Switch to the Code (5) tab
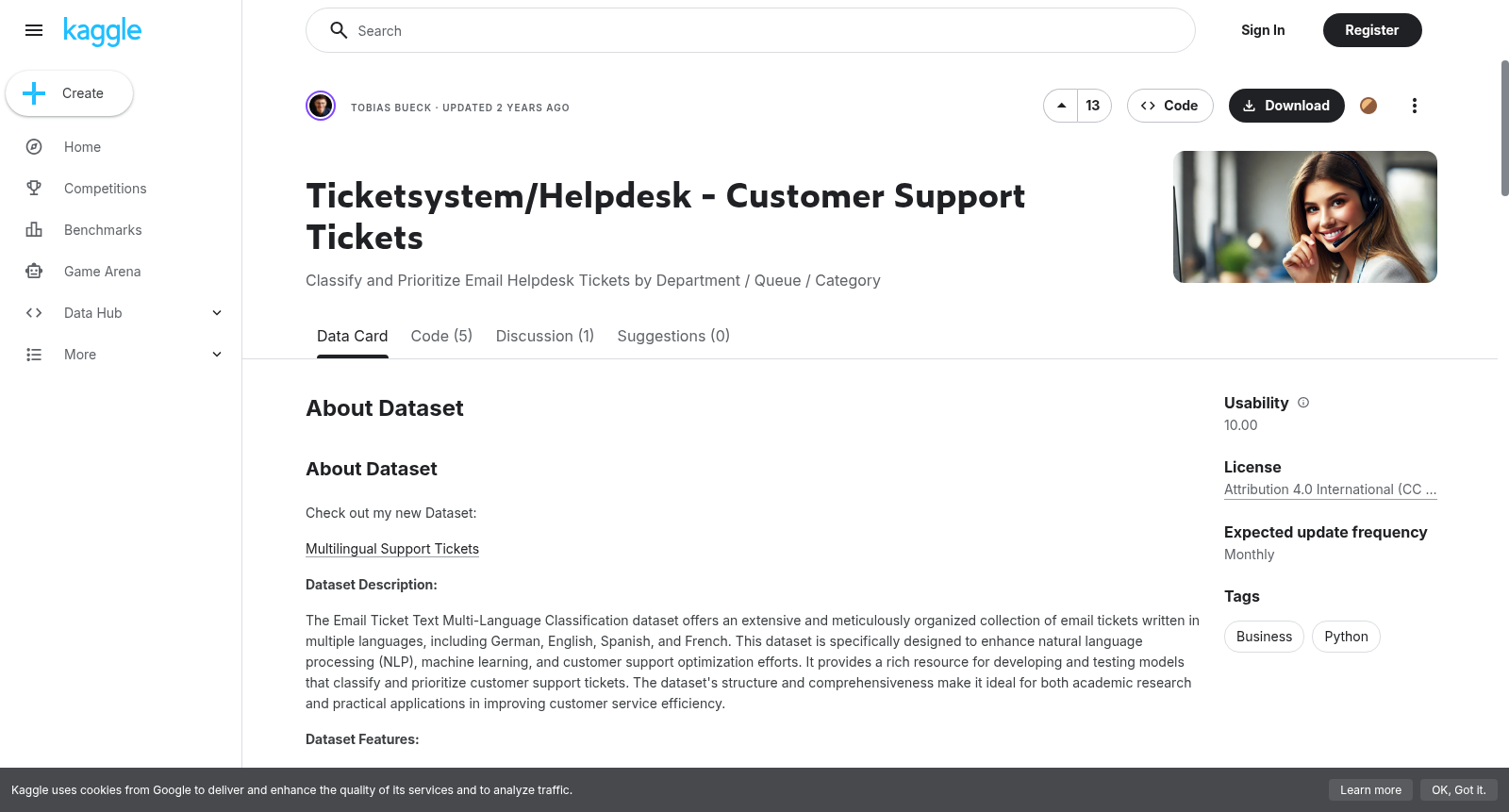The image size is (1509, 812). point(441,336)
